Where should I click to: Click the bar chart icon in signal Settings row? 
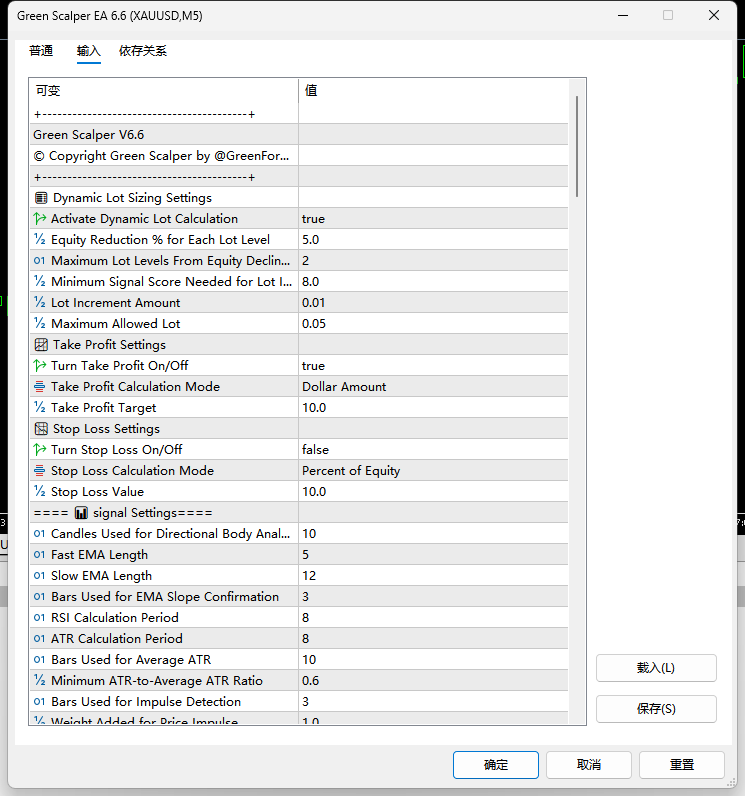point(81,513)
